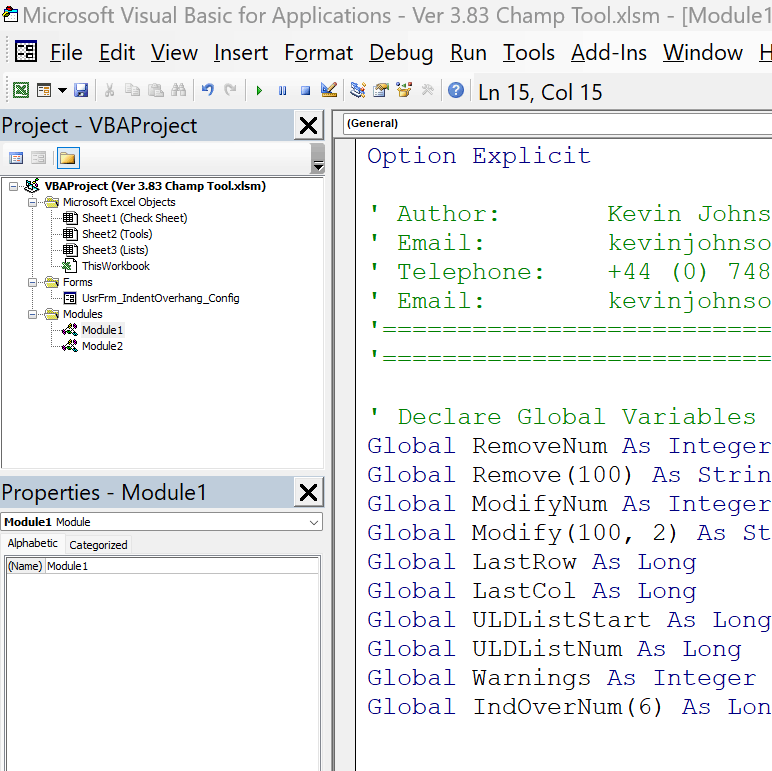Click the (Name) property label
This screenshot has width=772, height=771.
25,566
